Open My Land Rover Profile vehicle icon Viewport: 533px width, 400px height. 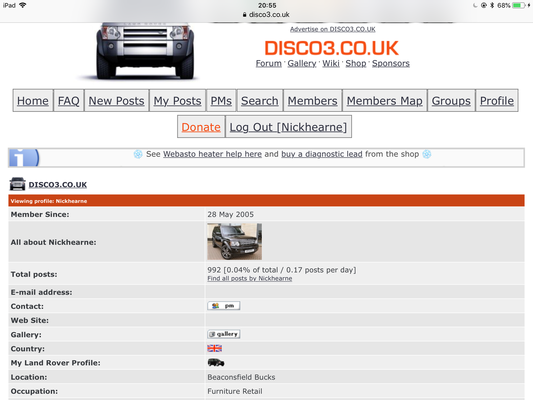pos(216,363)
